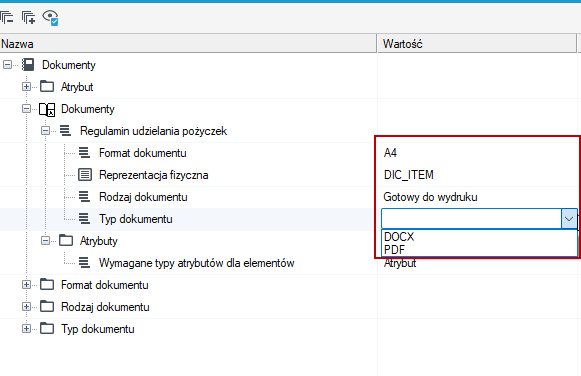
Task: Click the collapse all toolbar icon
Action: click(x=6, y=17)
